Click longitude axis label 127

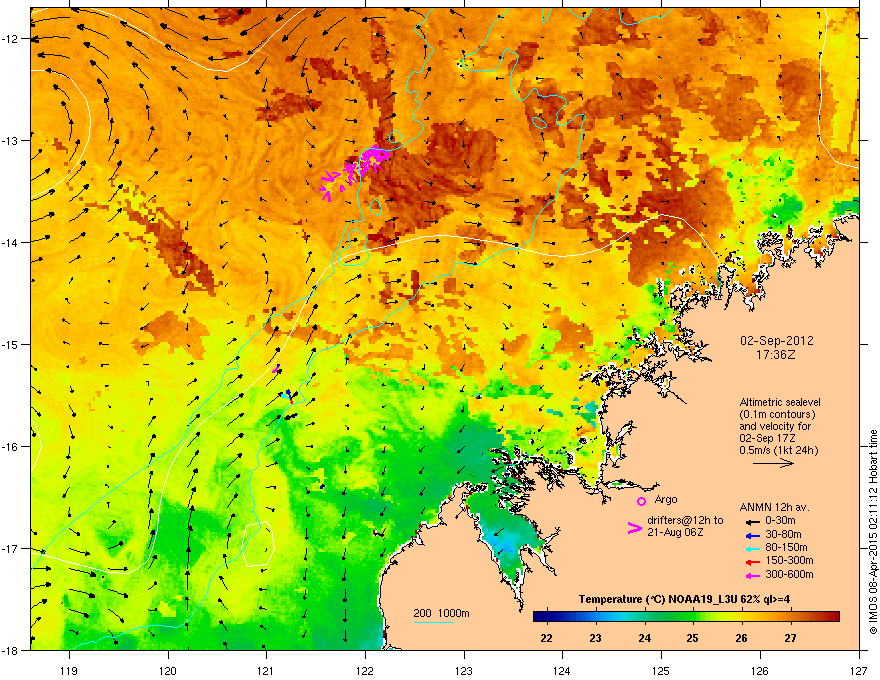pyautogui.click(x=859, y=670)
